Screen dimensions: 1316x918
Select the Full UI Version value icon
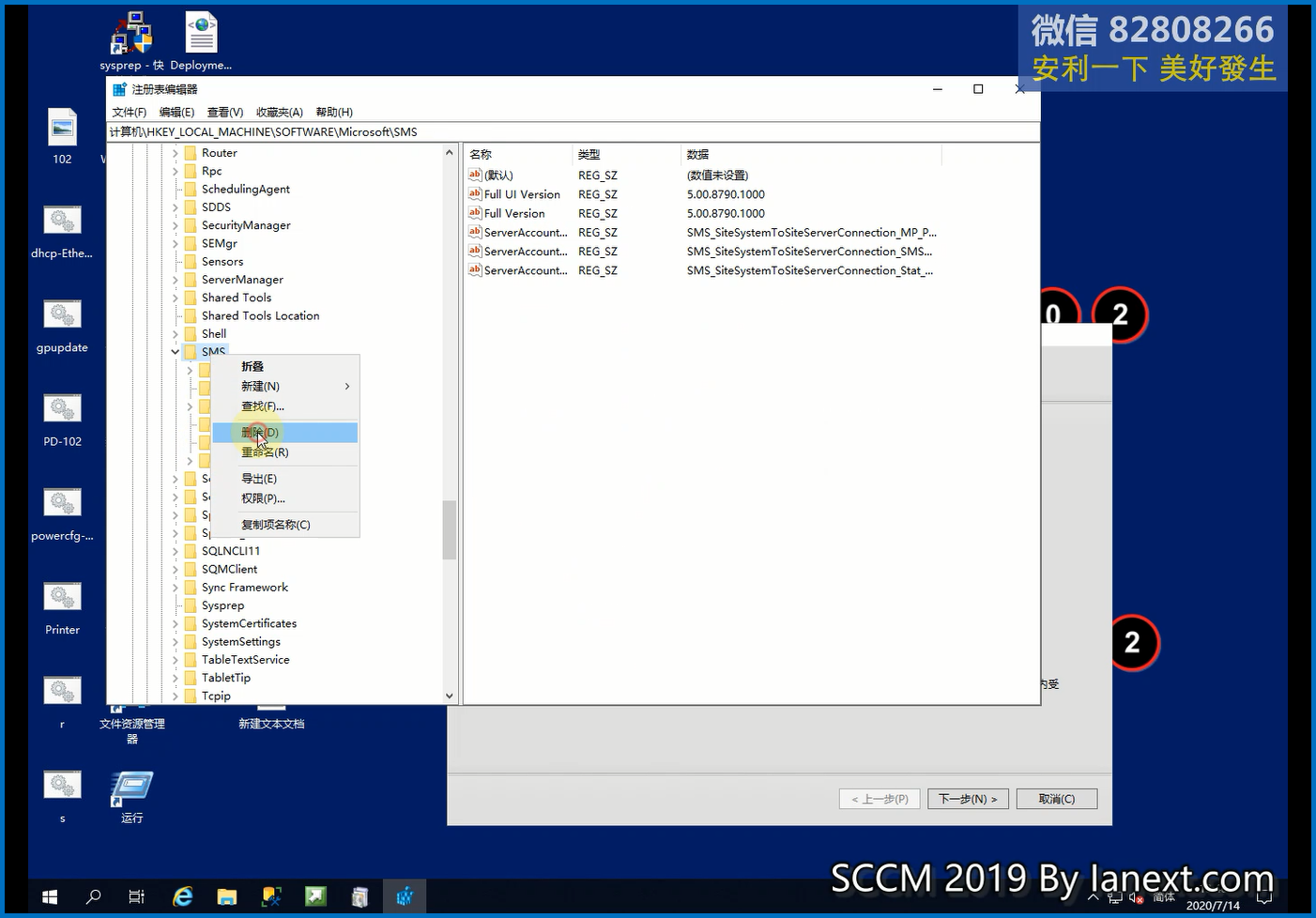tap(475, 194)
